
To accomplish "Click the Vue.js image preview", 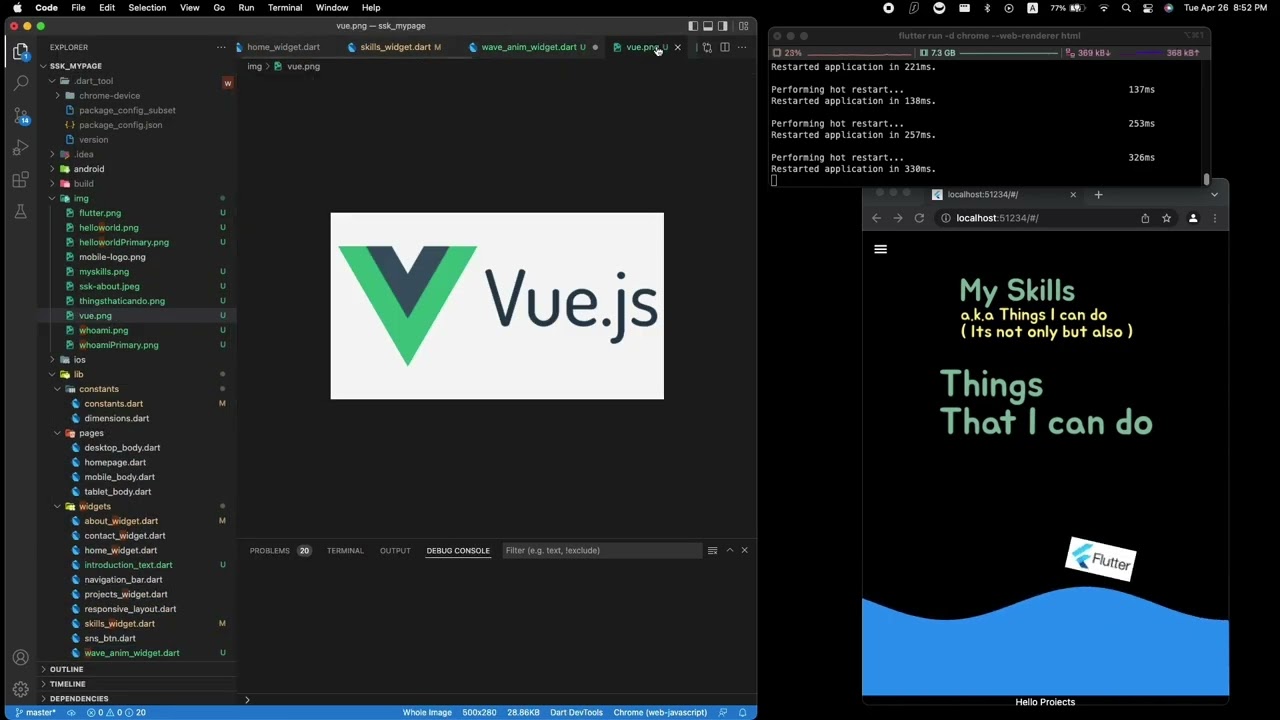I will pos(497,306).
